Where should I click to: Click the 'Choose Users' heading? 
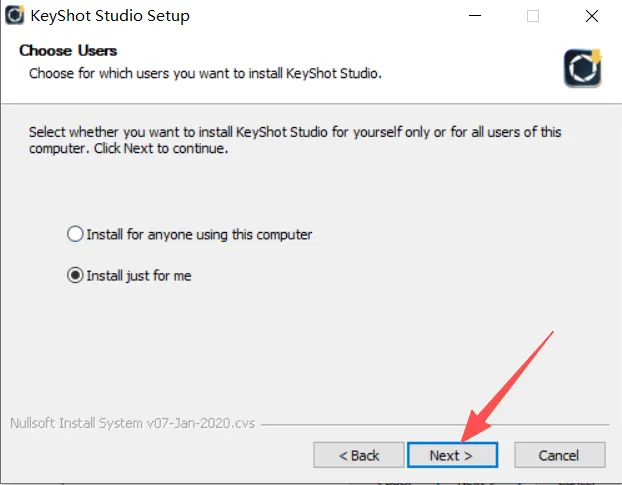point(68,50)
